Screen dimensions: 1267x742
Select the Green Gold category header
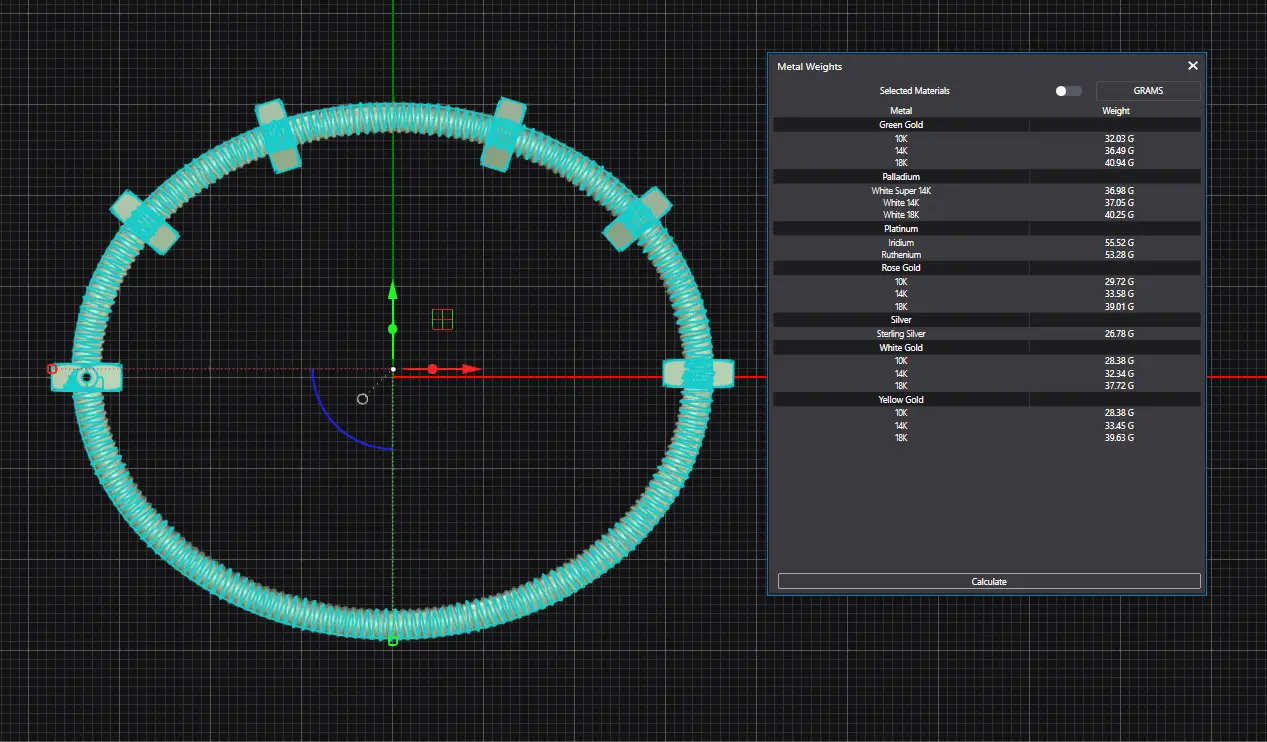(x=901, y=125)
